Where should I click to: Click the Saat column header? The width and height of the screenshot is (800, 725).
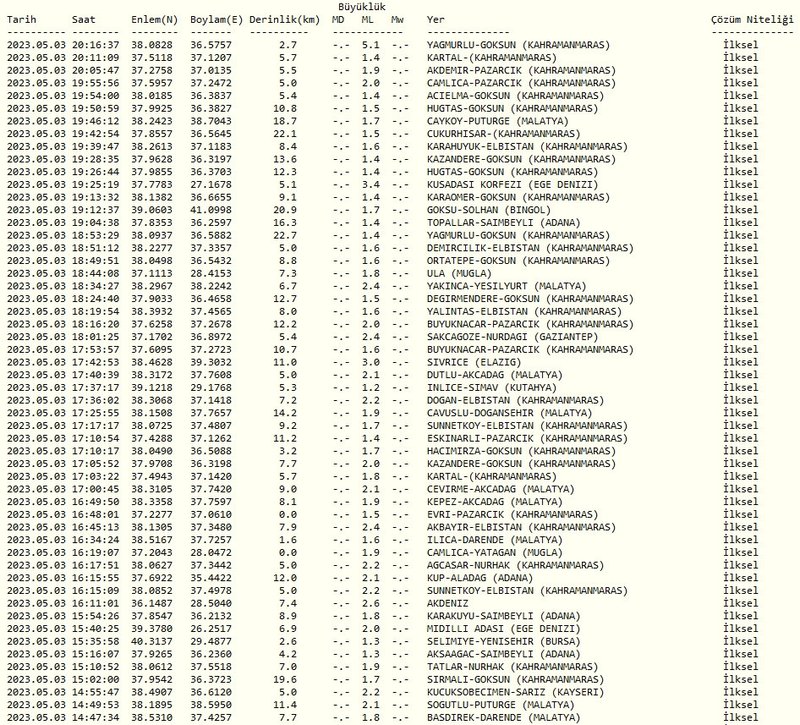(x=85, y=19)
